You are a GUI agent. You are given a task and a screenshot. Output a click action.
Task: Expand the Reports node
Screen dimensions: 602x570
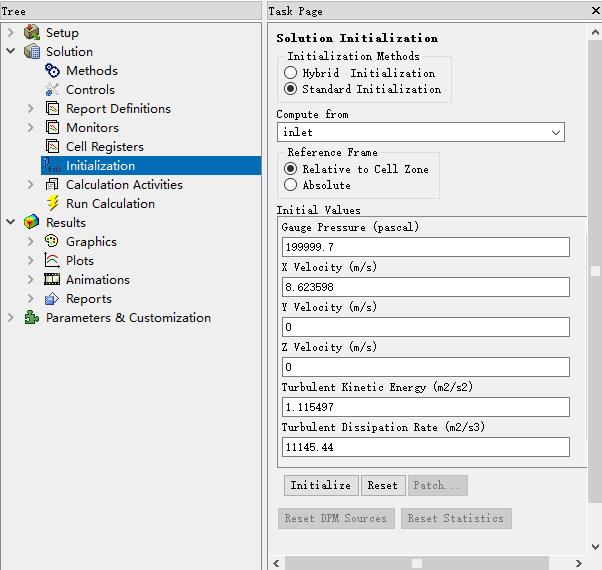click(31, 298)
